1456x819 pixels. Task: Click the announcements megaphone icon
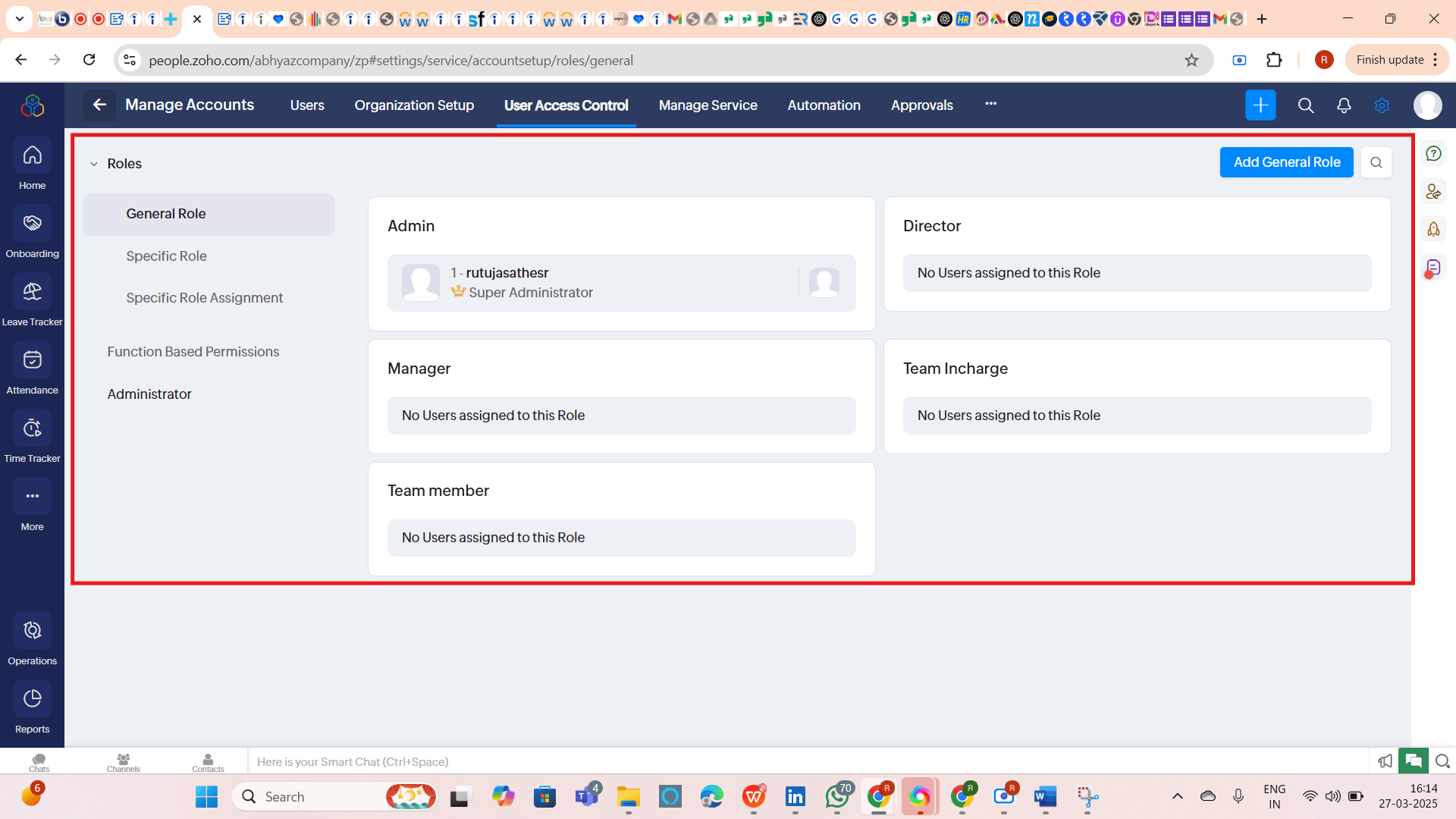pos(1385,761)
